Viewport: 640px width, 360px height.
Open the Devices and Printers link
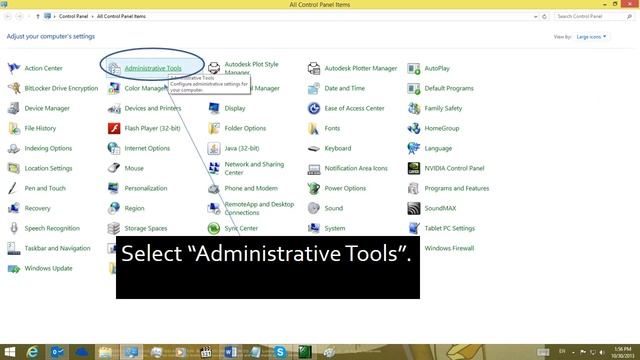153,108
